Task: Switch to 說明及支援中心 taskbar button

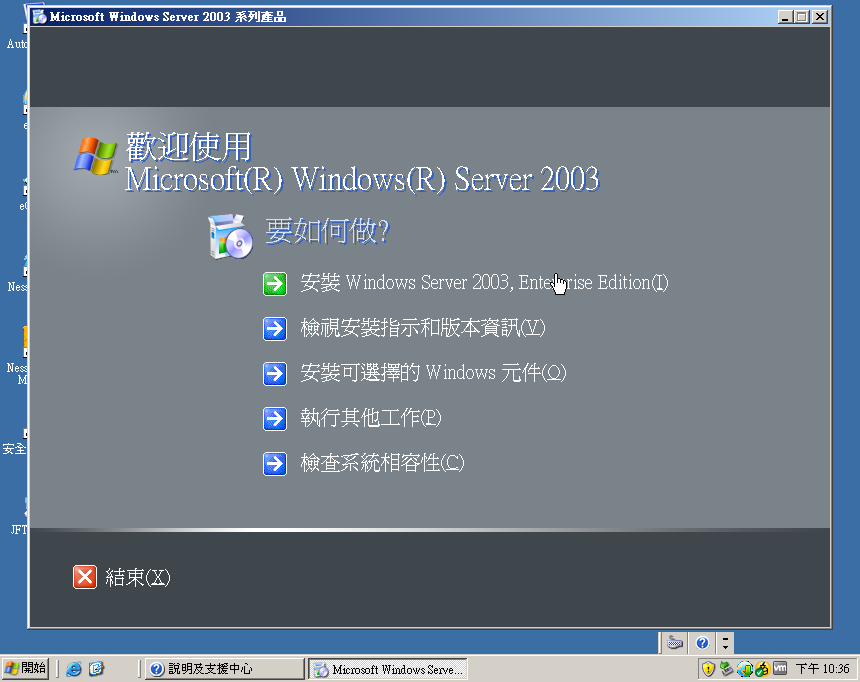Action: pyautogui.click(x=224, y=669)
